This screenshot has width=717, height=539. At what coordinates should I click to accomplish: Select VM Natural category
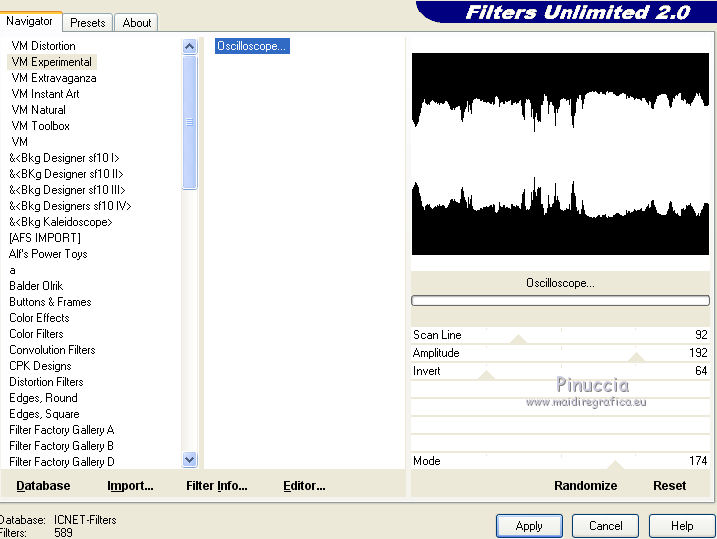pos(38,110)
